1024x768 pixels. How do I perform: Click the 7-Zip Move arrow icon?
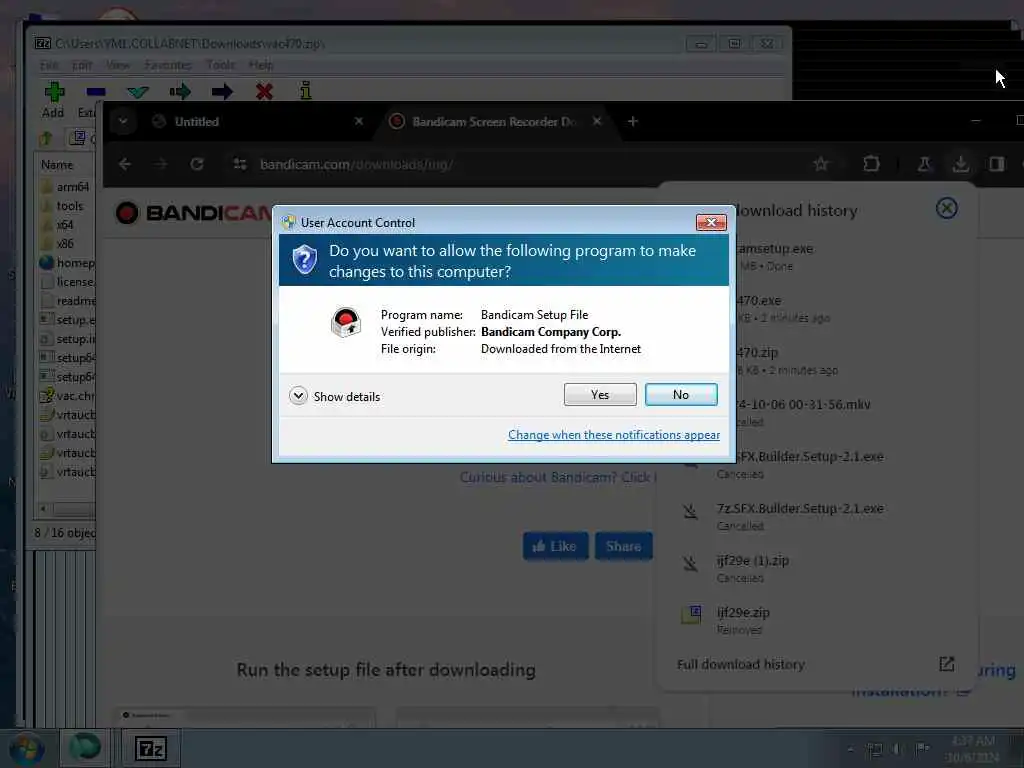tap(222, 91)
